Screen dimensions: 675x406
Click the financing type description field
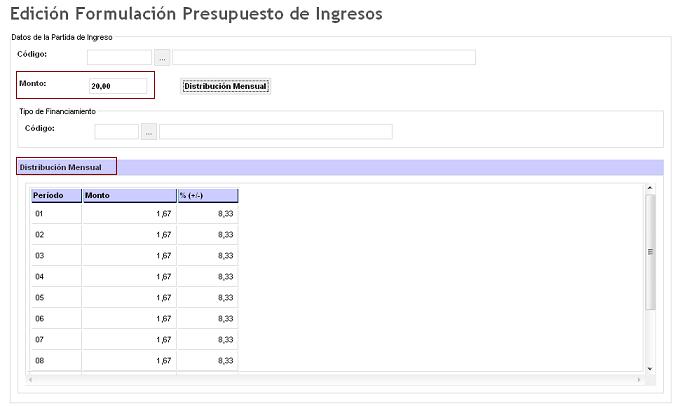click(x=275, y=131)
